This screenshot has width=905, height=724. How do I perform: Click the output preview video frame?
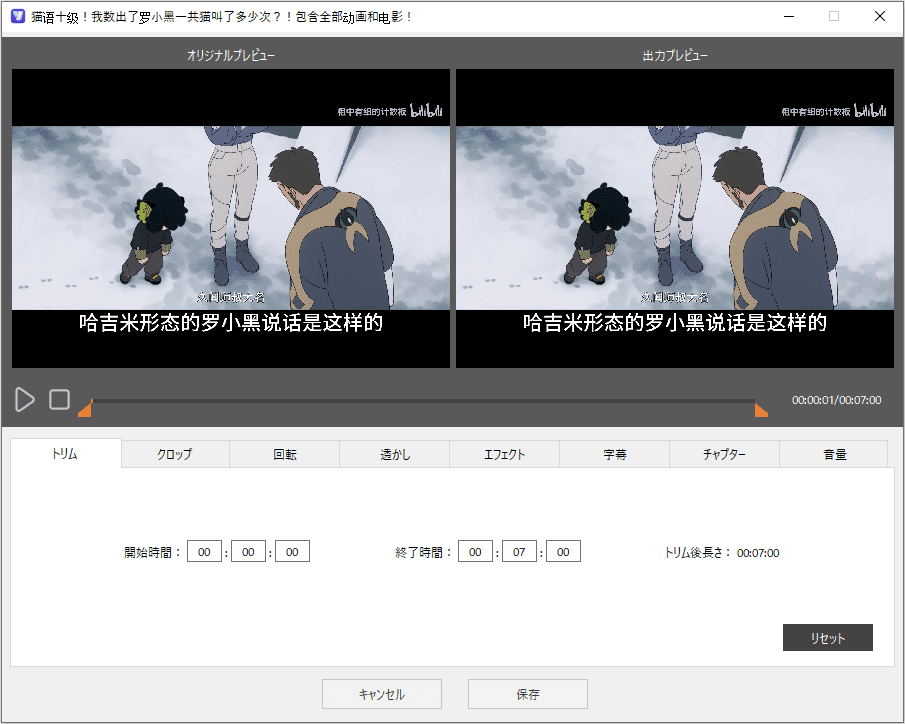point(675,218)
